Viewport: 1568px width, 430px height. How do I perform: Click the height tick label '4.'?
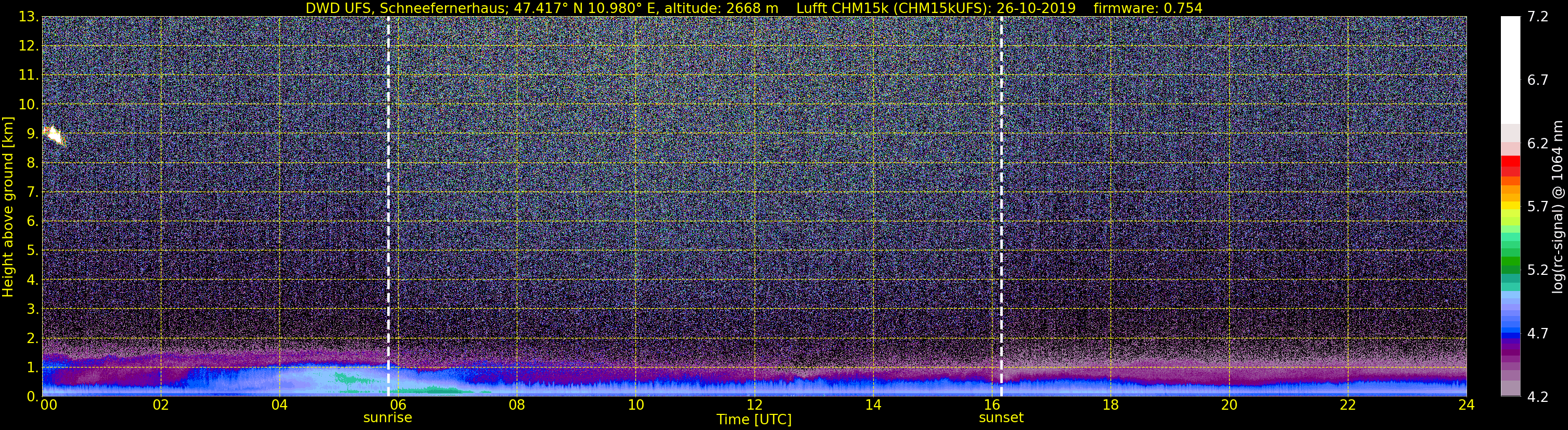pyautogui.click(x=33, y=280)
